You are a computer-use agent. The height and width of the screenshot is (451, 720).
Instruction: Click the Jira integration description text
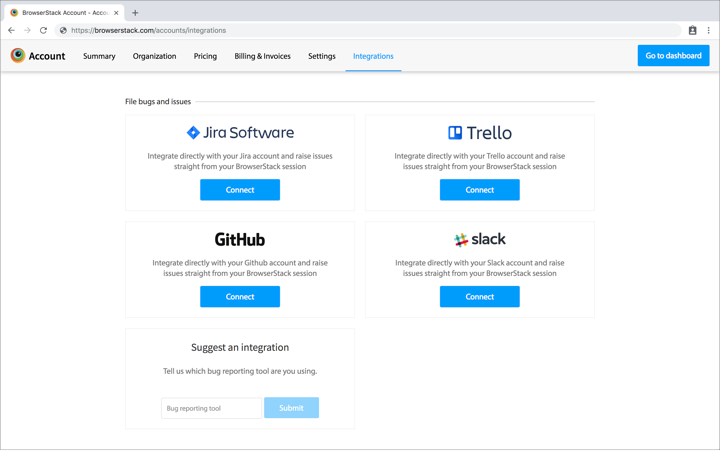(x=240, y=161)
